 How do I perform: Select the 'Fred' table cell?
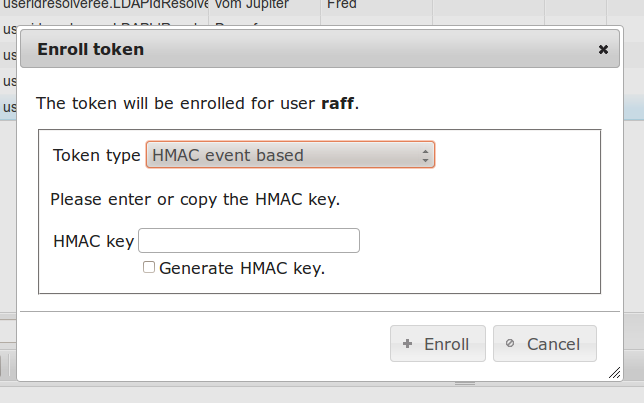coord(341,6)
